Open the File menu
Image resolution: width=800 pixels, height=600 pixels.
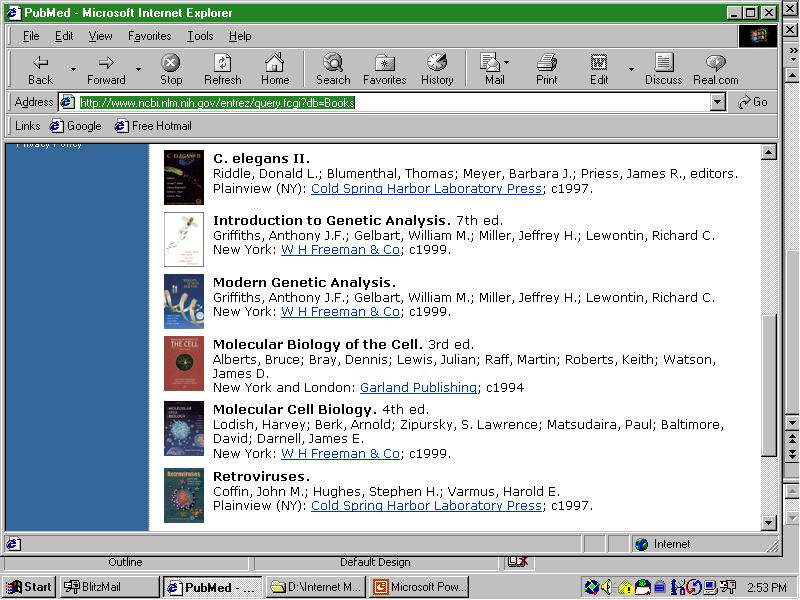[x=31, y=36]
